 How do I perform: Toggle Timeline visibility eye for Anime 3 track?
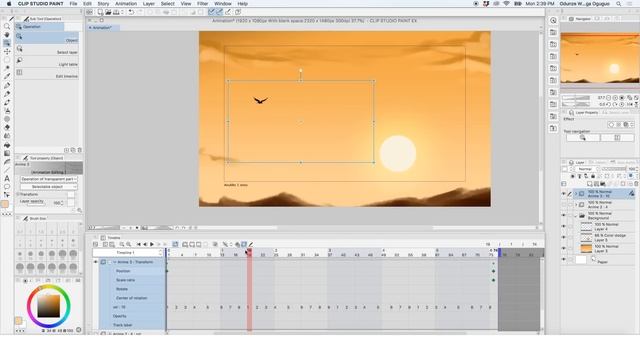pyautogui.click(x=96, y=262)
